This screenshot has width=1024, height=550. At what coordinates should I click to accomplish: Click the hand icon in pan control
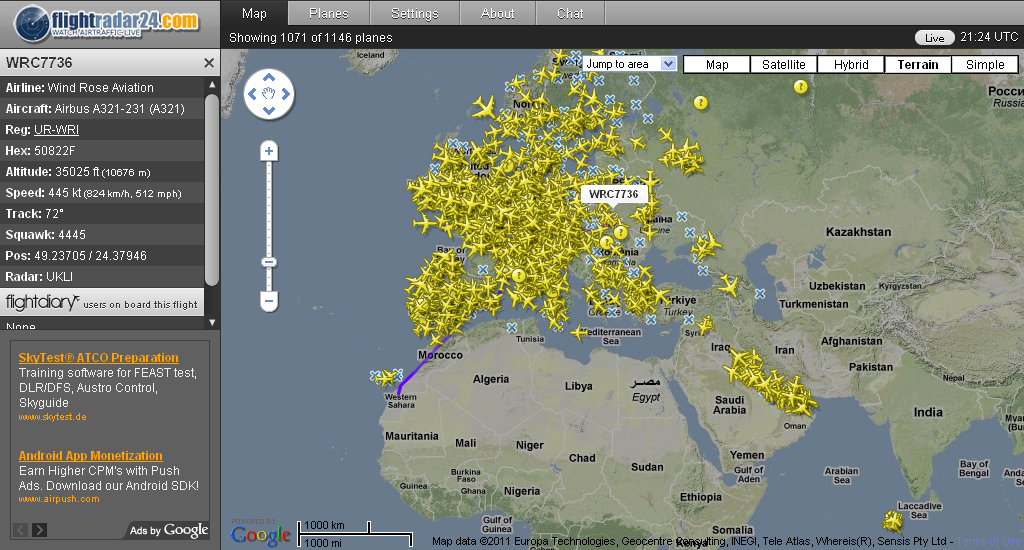point(268,95)
